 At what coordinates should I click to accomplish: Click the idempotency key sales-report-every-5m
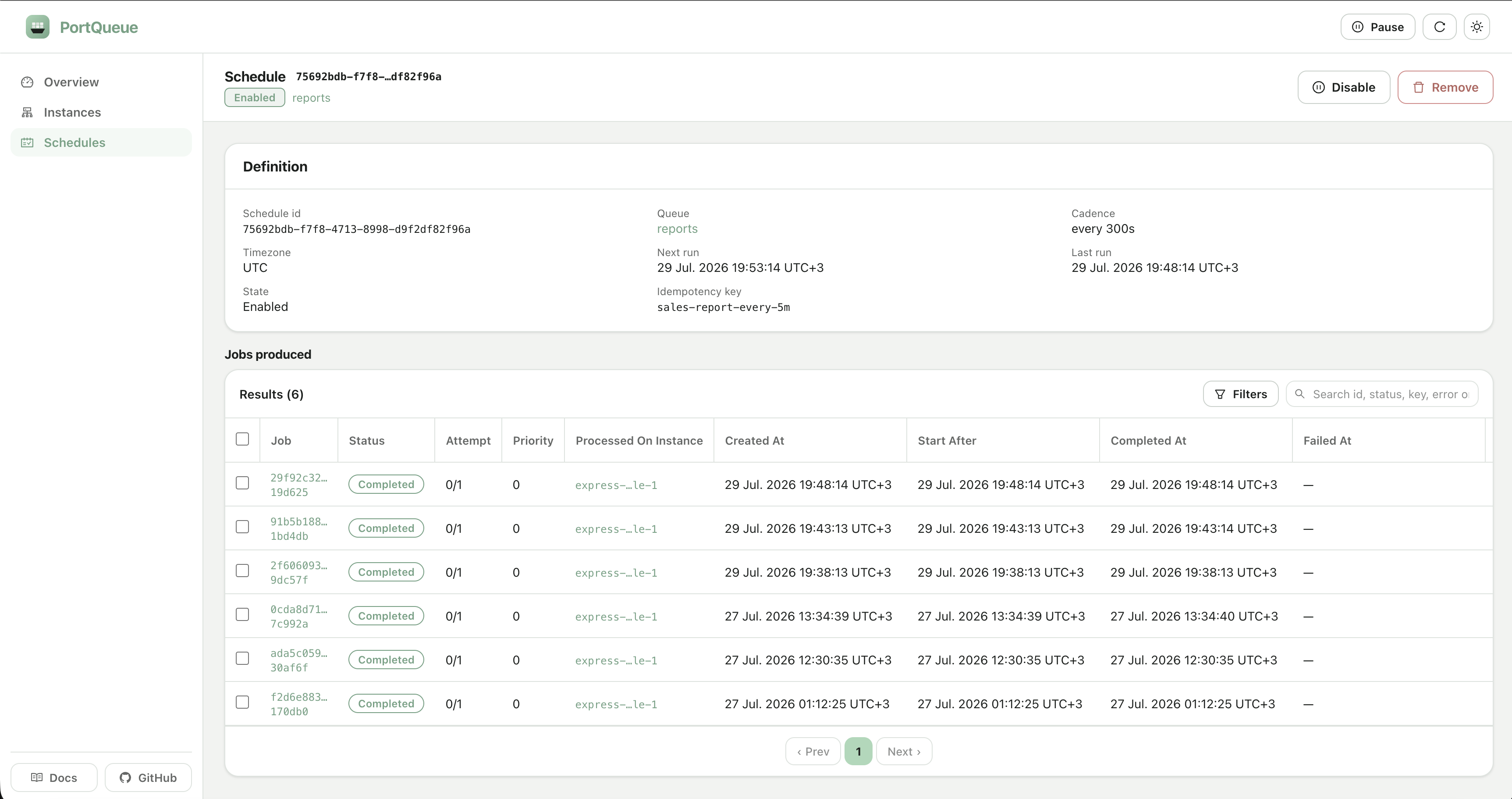723,307
